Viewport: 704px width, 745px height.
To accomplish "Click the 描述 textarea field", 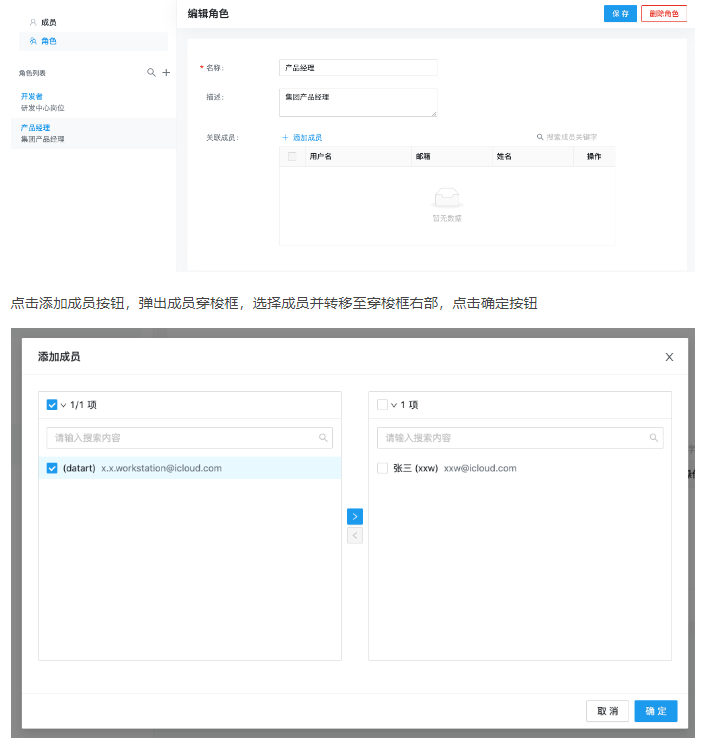I will point(358,102).
